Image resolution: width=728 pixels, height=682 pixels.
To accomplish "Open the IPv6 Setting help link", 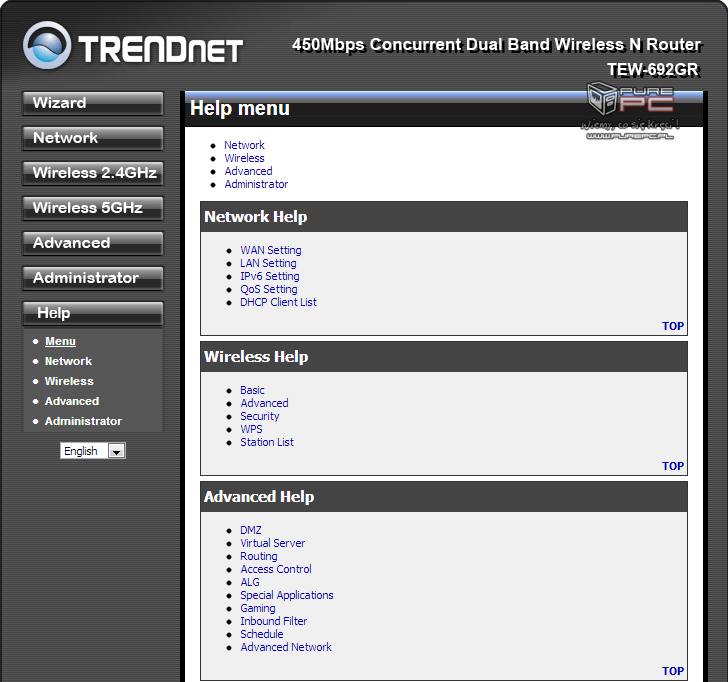I will tap(269, 276).
